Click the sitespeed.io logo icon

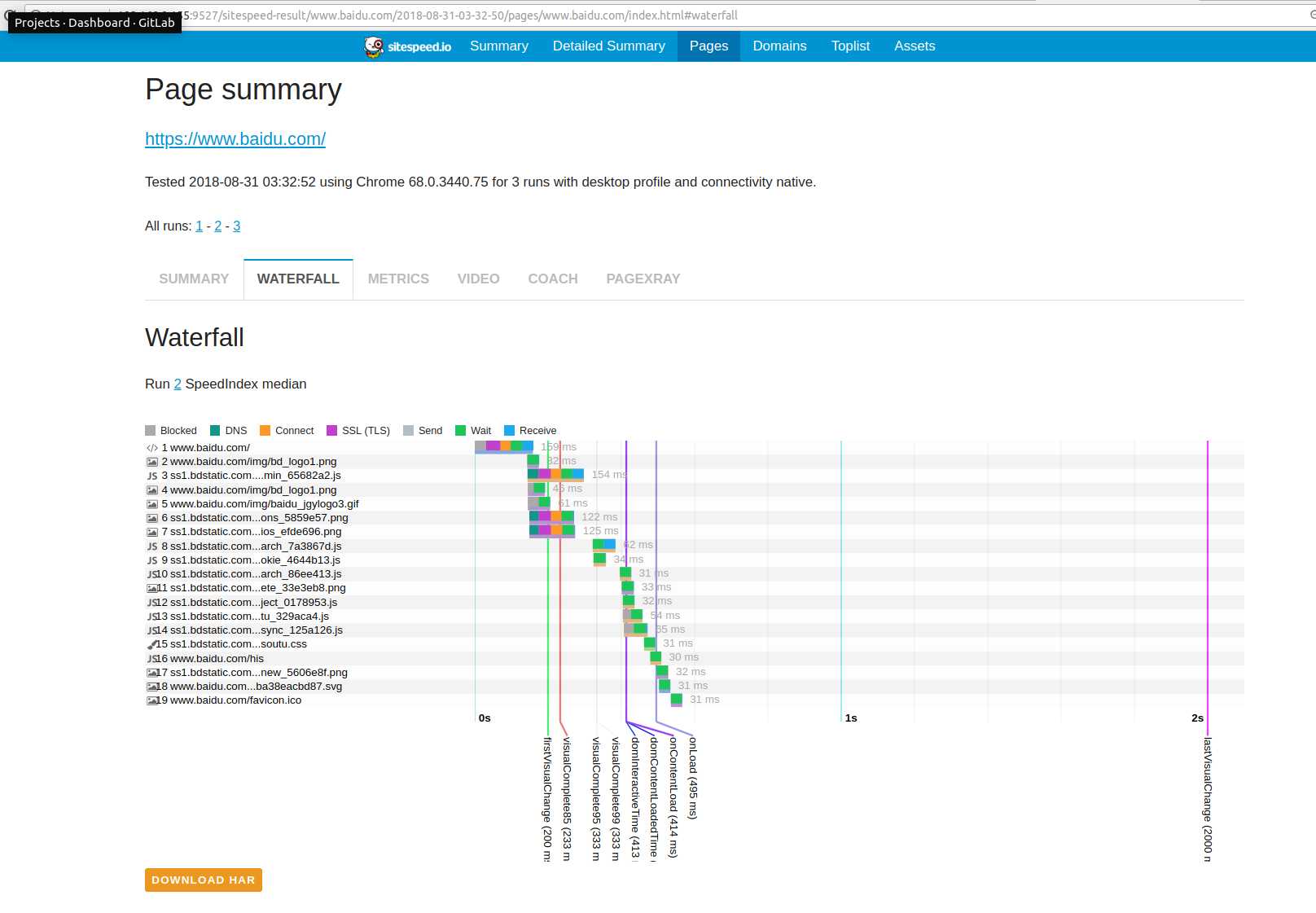(374, 46)
